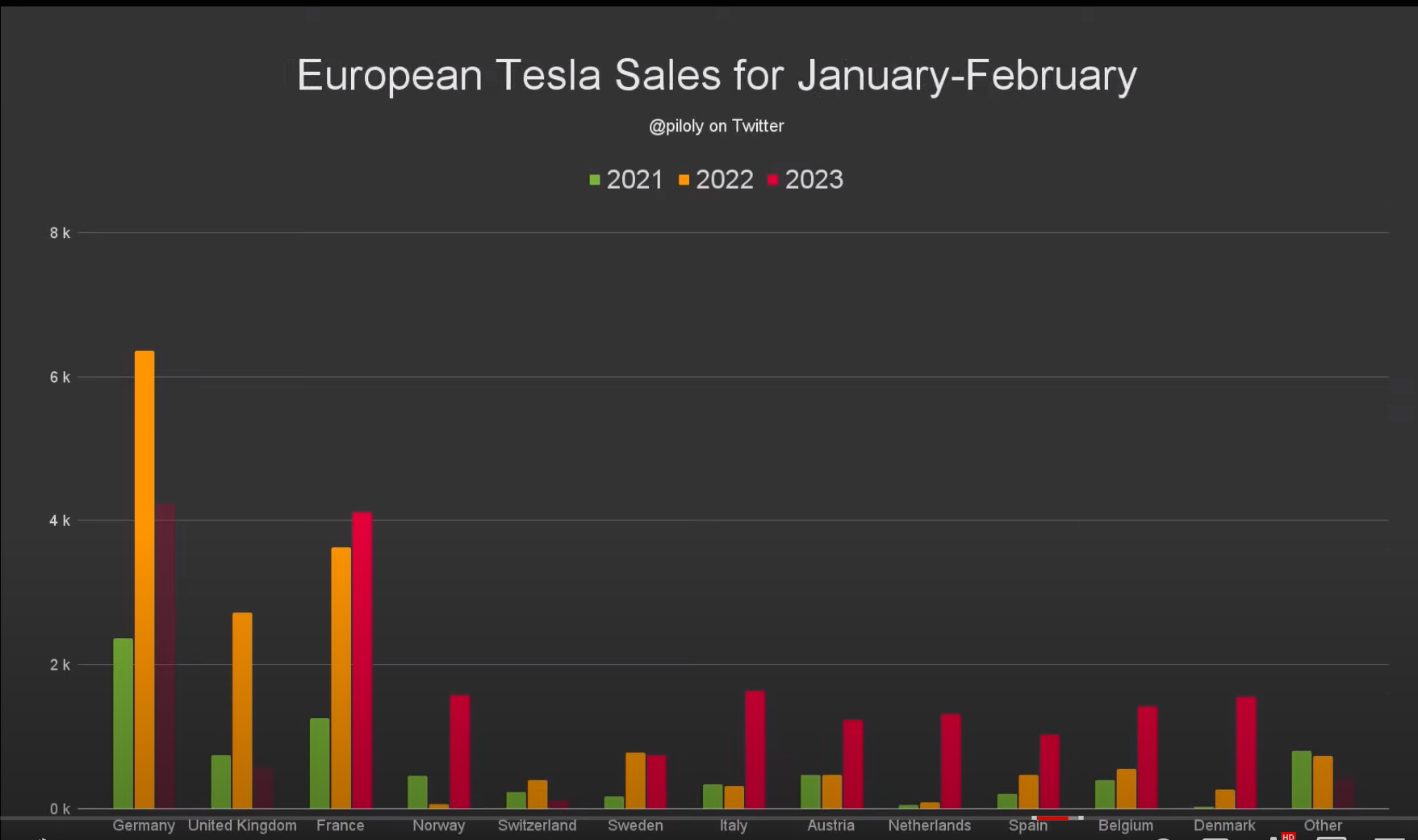1418x840 pixels.
Task: Click Germany's orange 2022 bar
Action: [x=144, y=579]
